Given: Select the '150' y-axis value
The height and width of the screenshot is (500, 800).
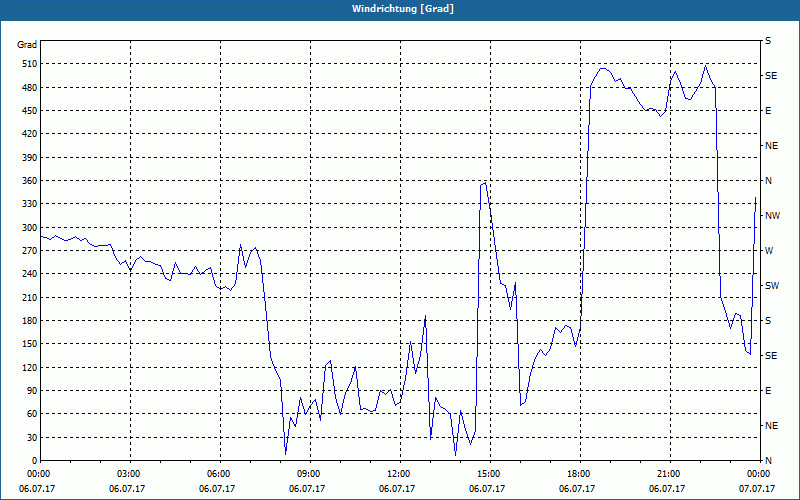Looking at the screenshot, I should pos(30,344).
